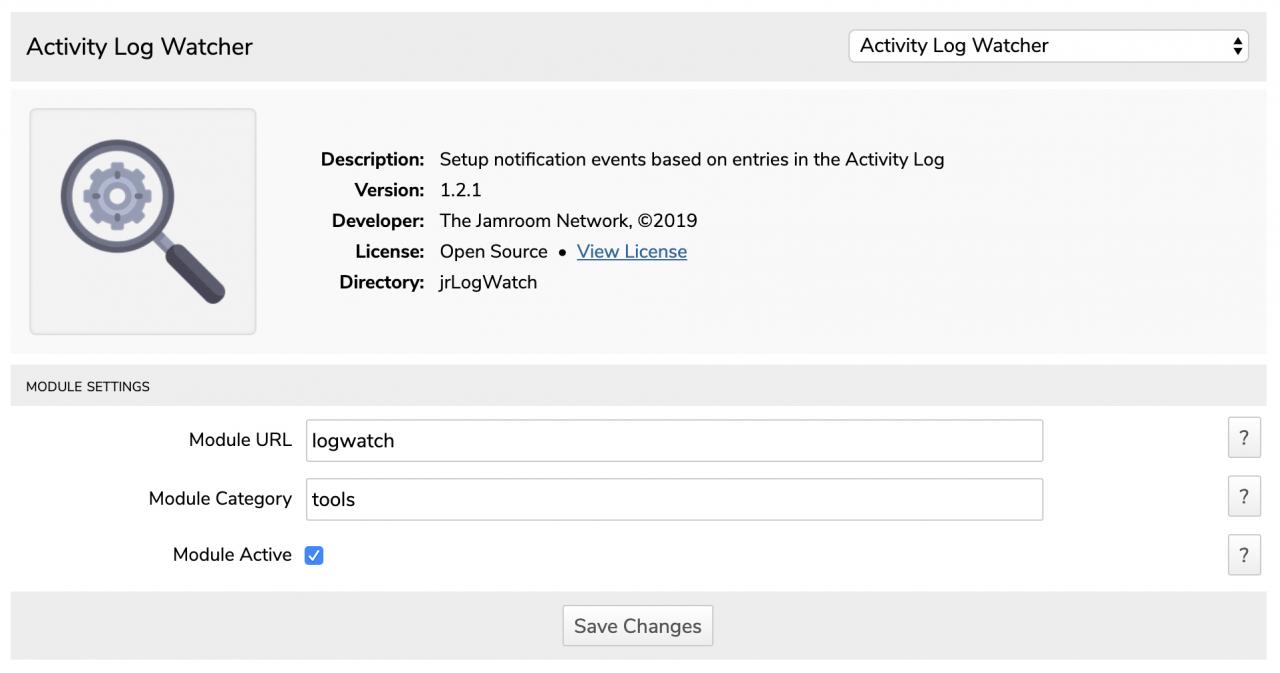1280x673 pixels.
Task: Show help for the Module URL setting
Action: point(1243,438)
